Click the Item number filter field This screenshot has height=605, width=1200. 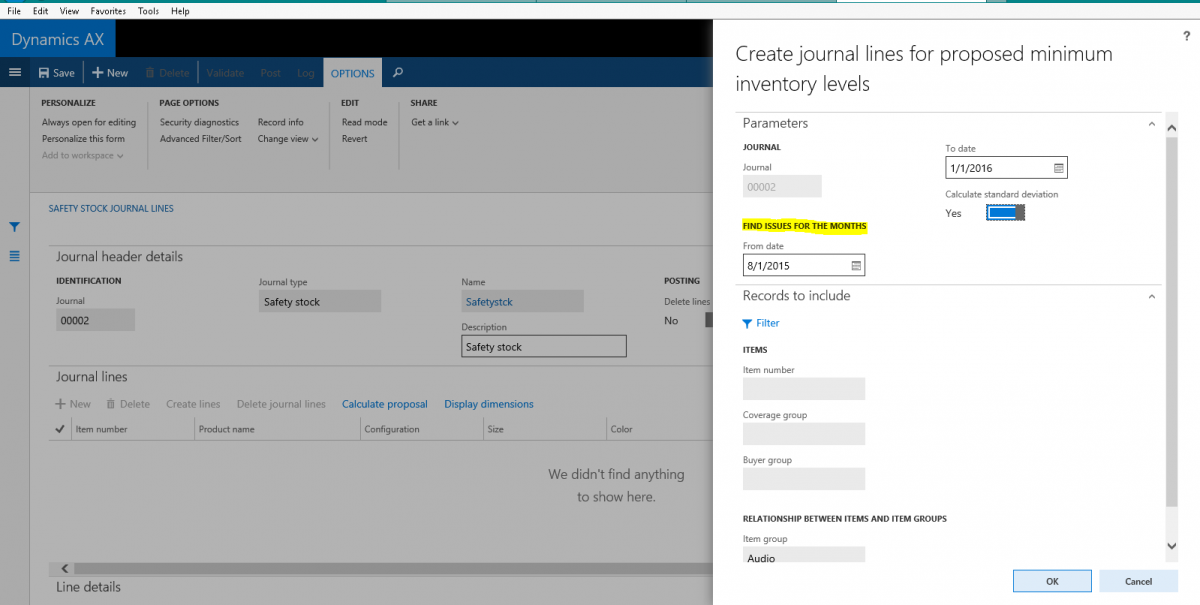(x=804, y=389)
